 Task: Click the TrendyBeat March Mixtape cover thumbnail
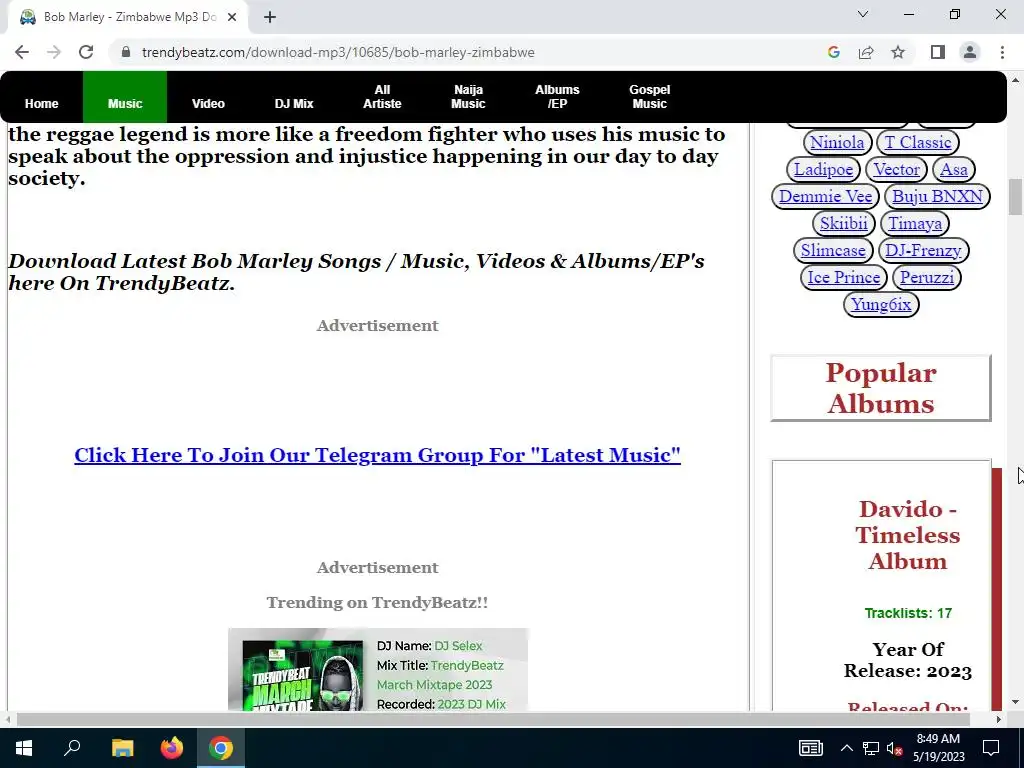click(x=302, y=675)
